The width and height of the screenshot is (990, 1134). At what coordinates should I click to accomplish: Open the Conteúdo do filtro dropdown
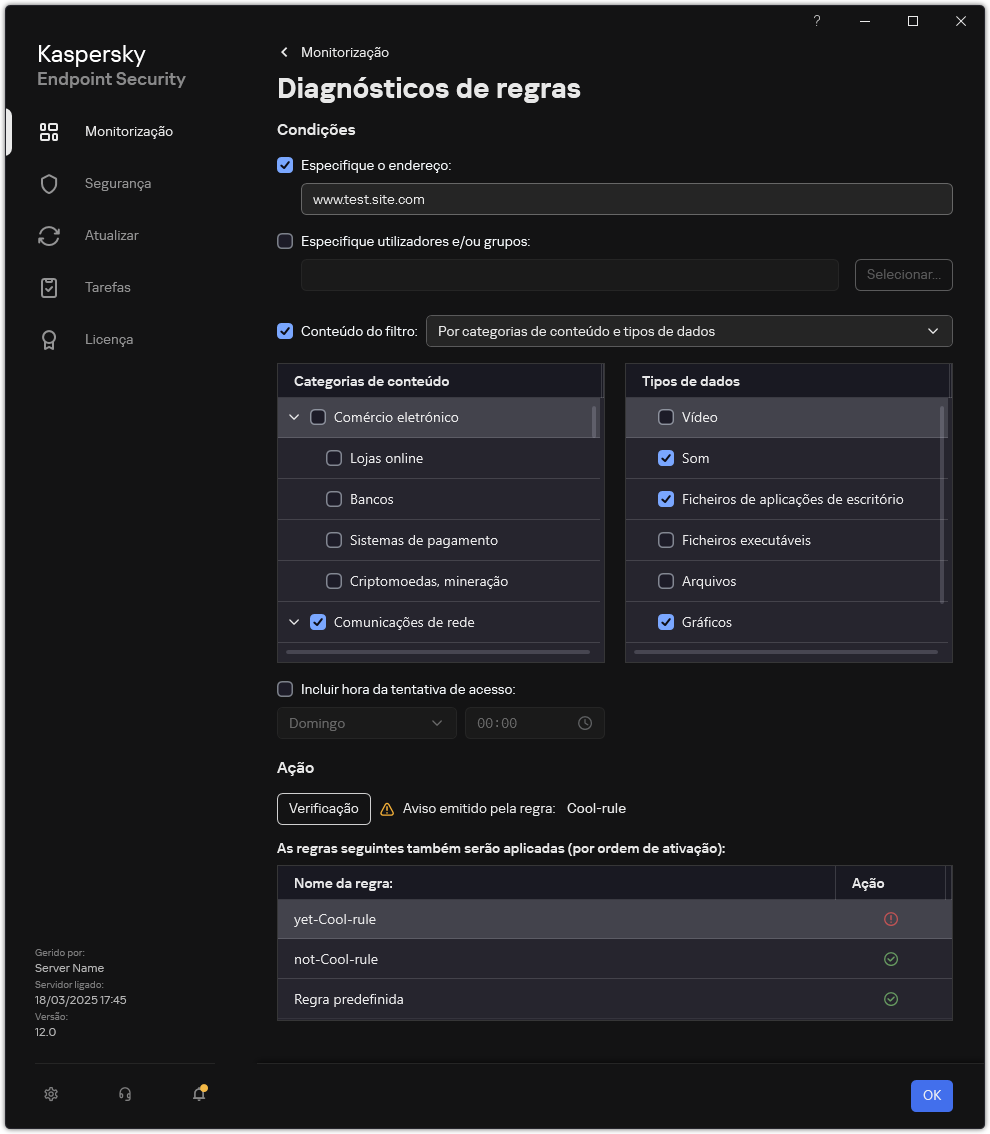tap(690, 331)
